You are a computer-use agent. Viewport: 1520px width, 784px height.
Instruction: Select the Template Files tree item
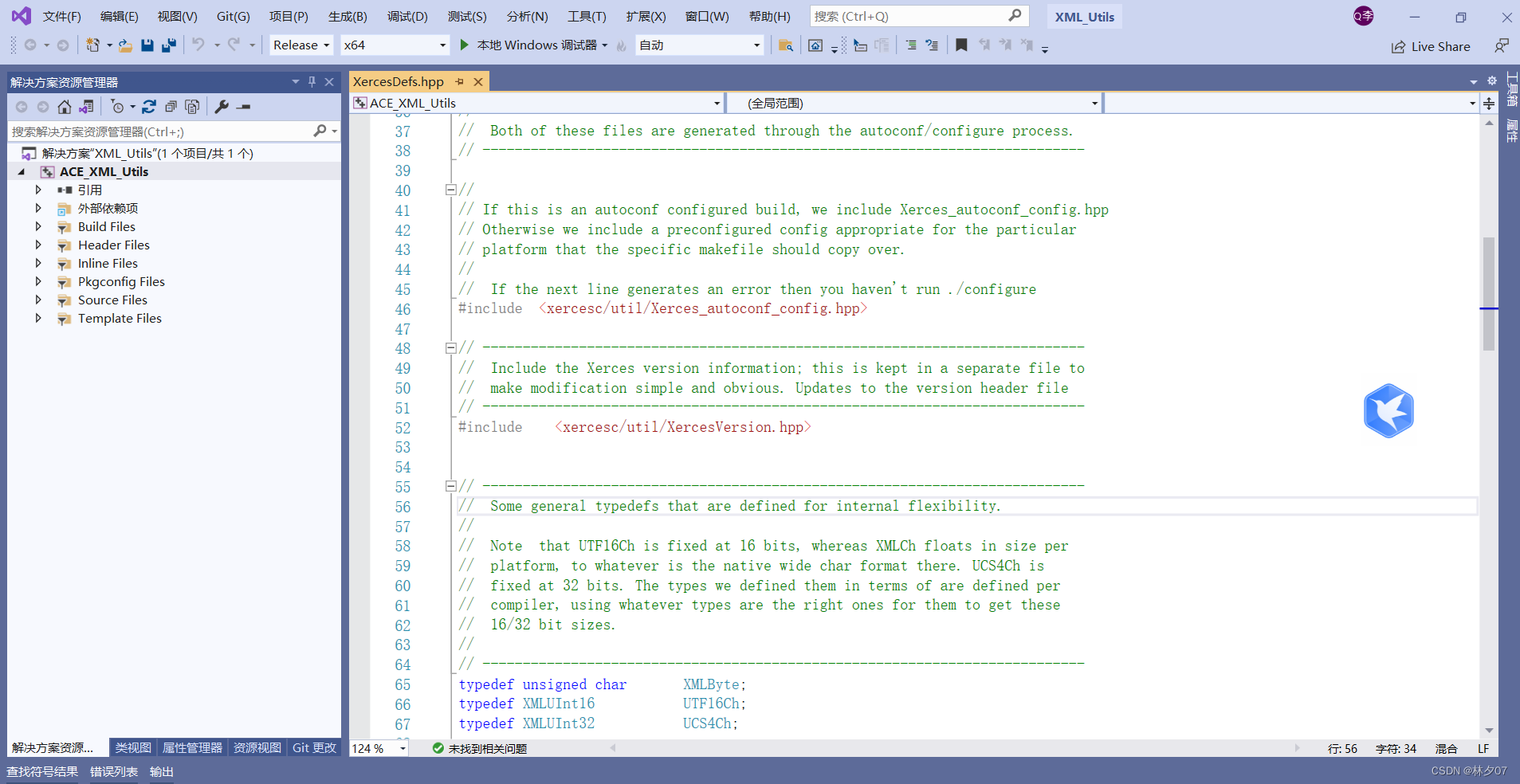pyautogui.click(x=120, y=318)
